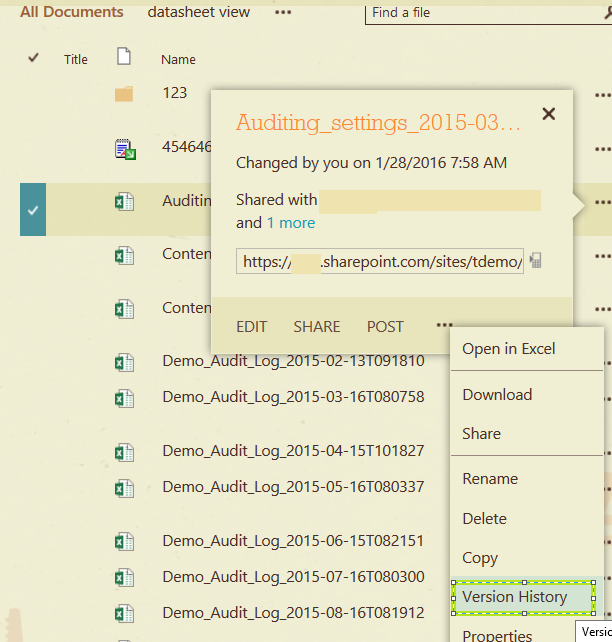The width and height of the screenshot is (612, 642).
Task: Click the sharepoint.com URL field in the callout
Action: (379, 261)
